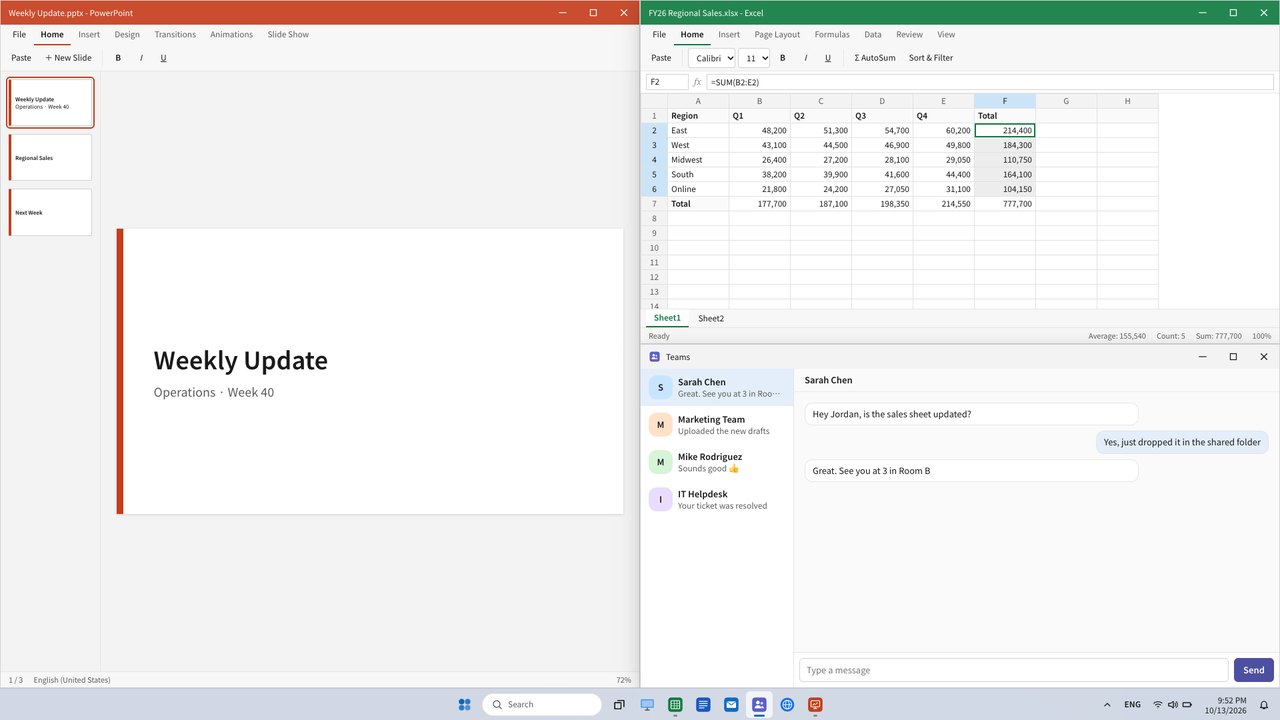Viewport: 1280px width, 720px height.
Task: Click the AutoSum button
Action: (875, 58)
